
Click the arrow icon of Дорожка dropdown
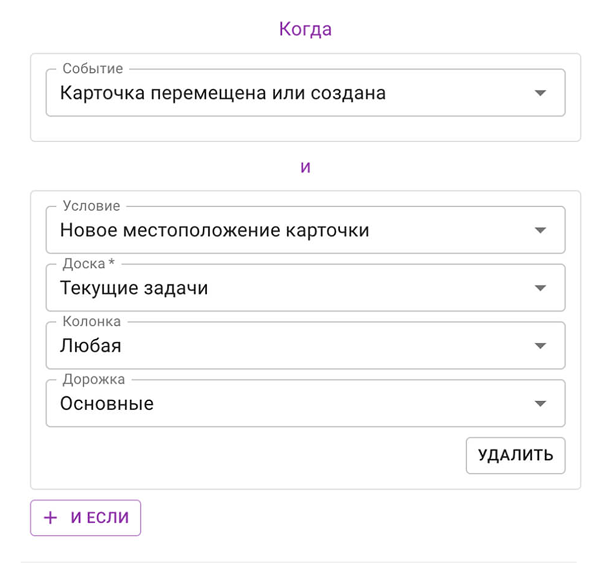tap(540, 403)
